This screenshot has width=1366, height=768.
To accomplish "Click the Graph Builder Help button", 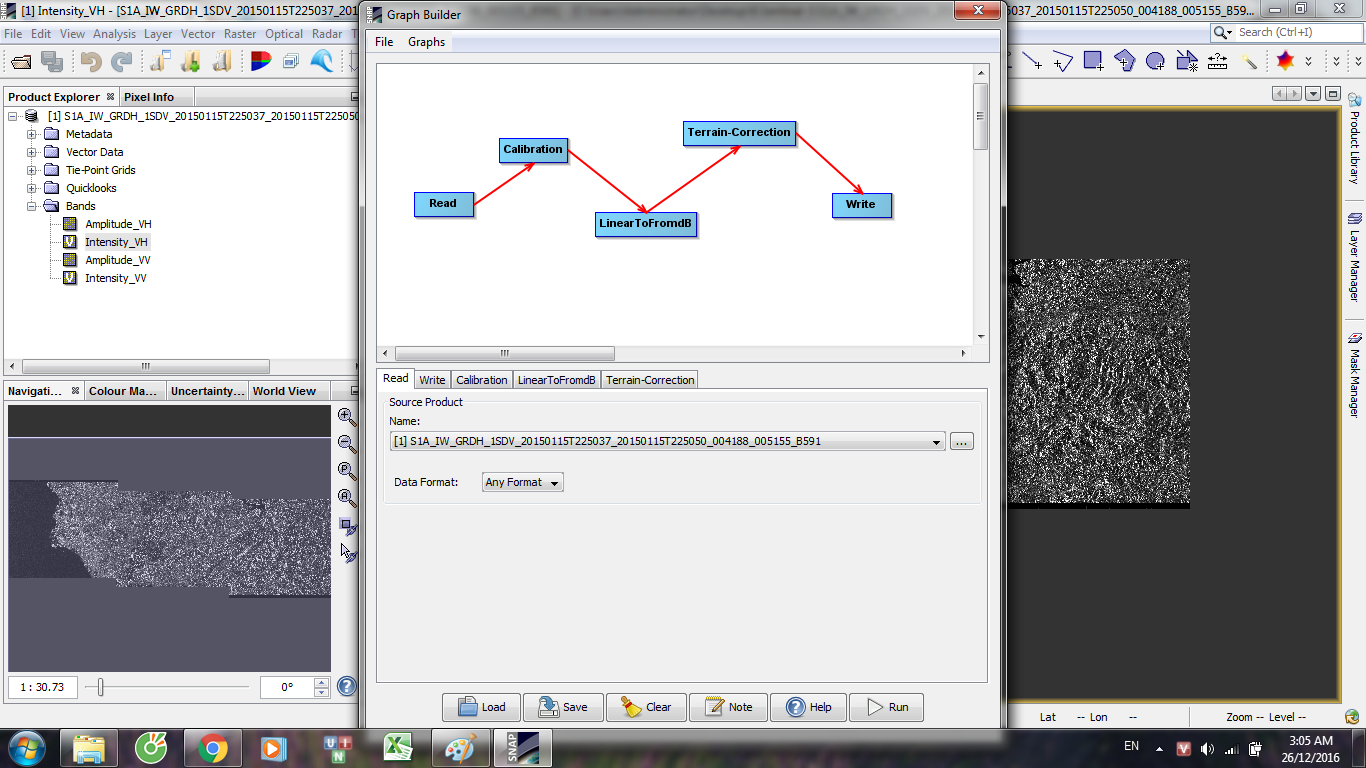I will point(808,707).
